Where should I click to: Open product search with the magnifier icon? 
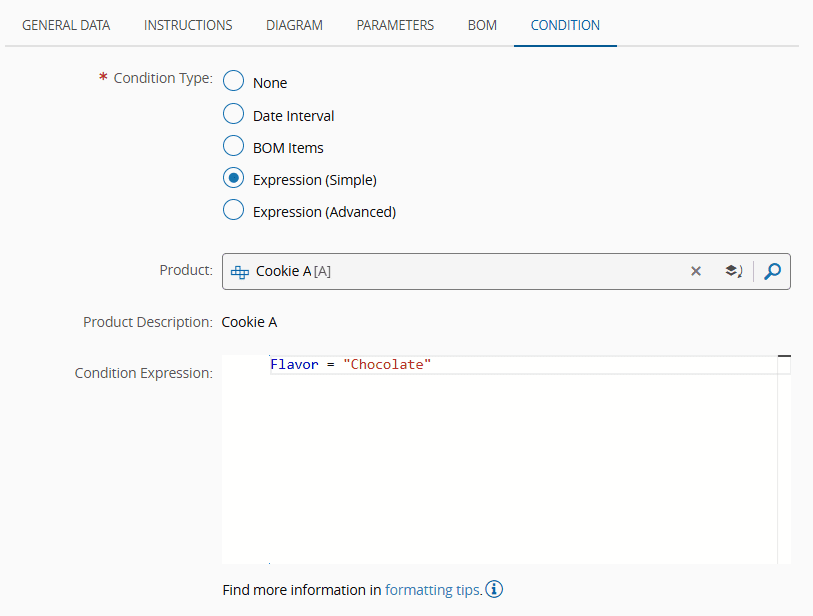click(772, 271)
